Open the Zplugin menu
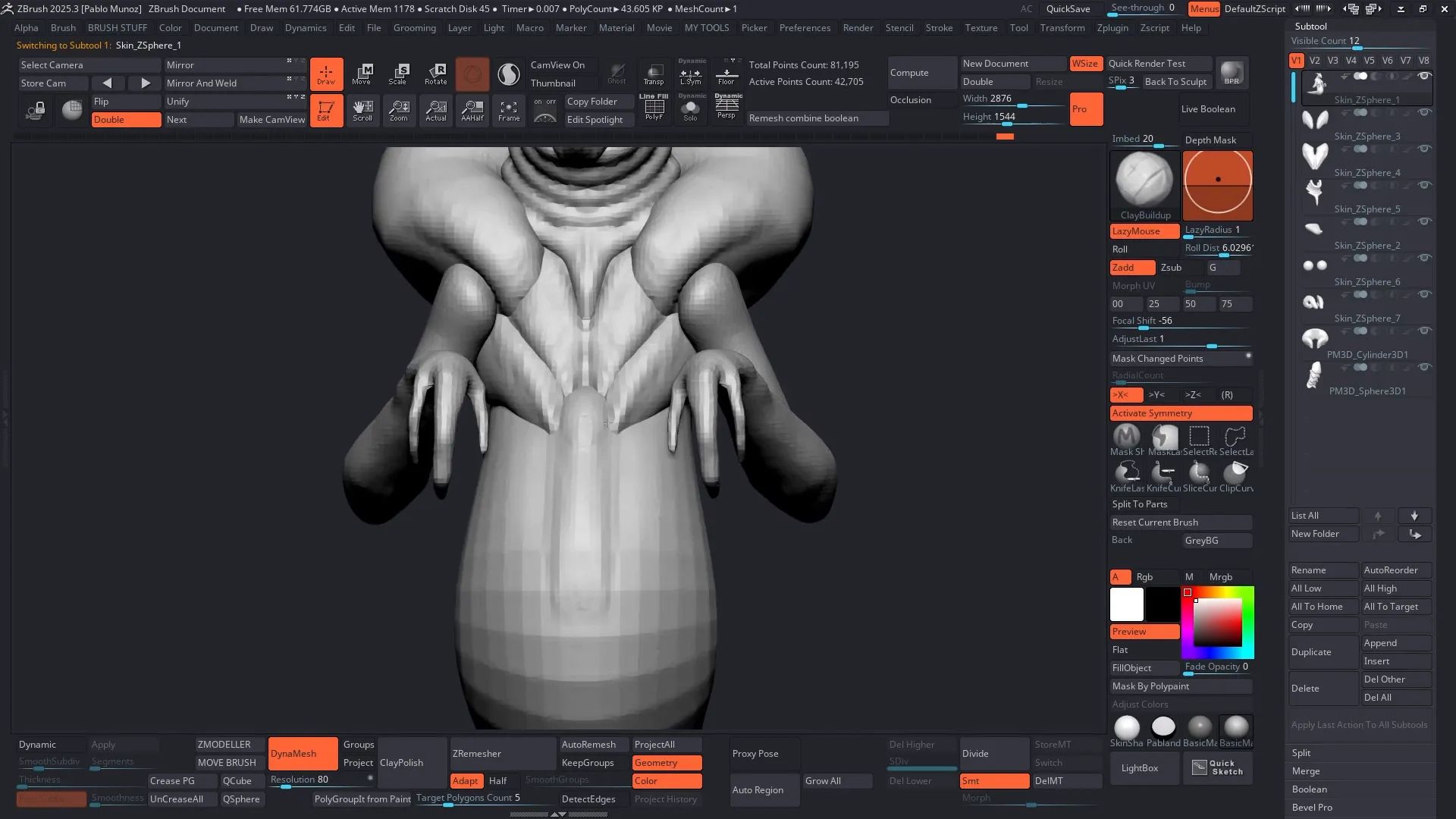The image size is (1456, 819). pyautogui.click(x=1112, y=28)
